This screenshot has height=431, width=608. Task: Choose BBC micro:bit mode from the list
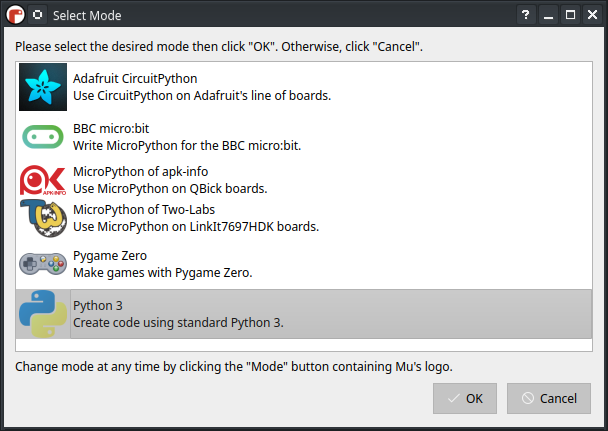(x=304, y=137)
